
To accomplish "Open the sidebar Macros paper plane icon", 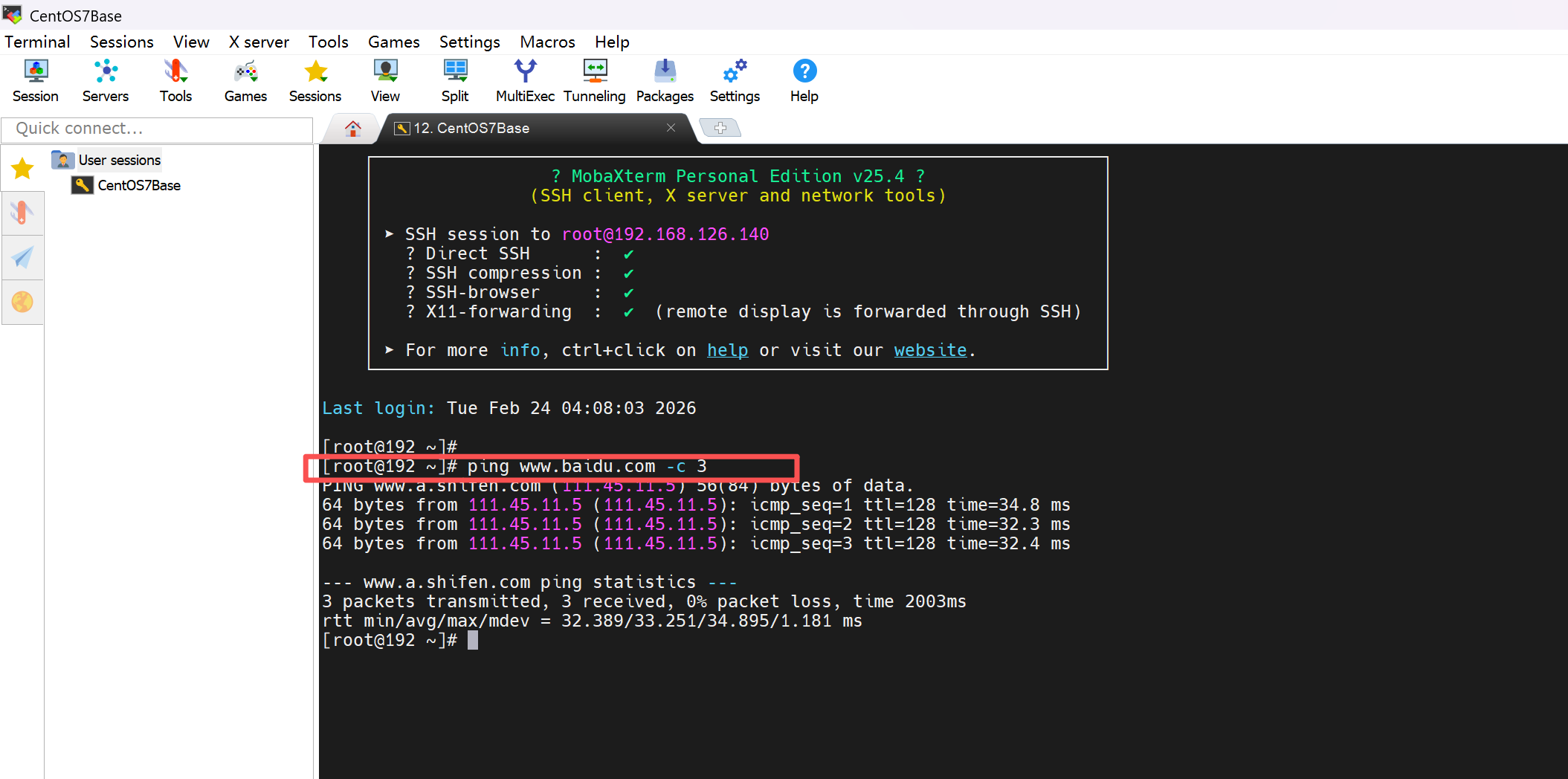I will [x=22, y=258].
